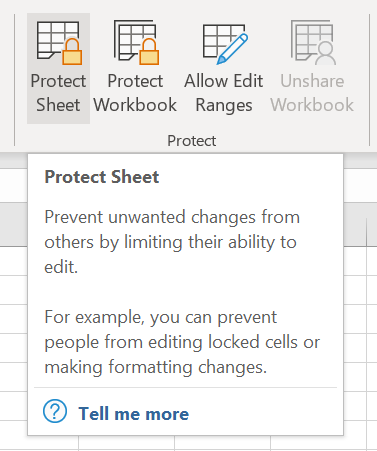
Task: Click the gray header strip left of tooltip
Action: 14,224
